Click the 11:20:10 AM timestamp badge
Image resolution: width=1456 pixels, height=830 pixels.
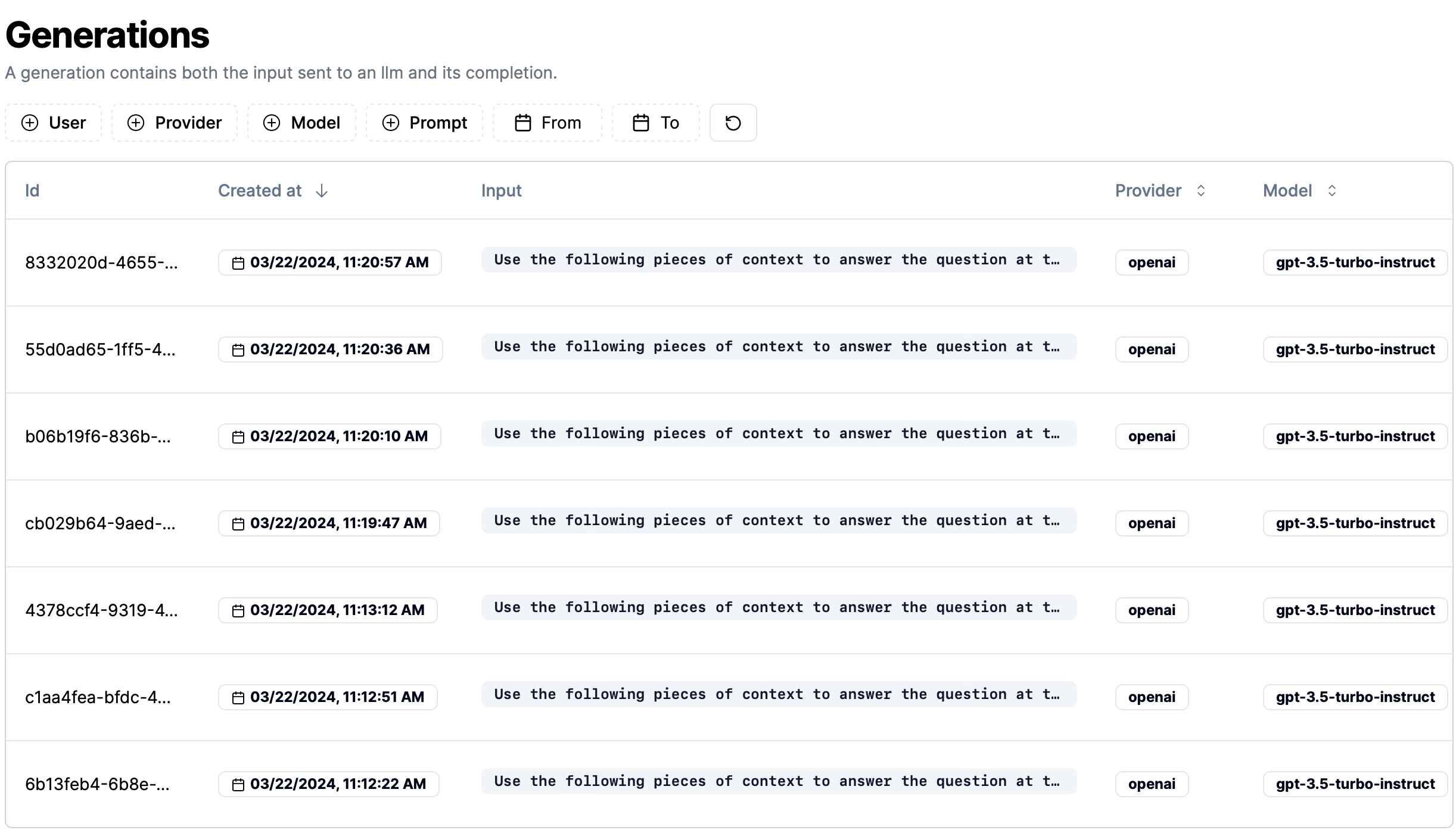[x=329, y=436]
